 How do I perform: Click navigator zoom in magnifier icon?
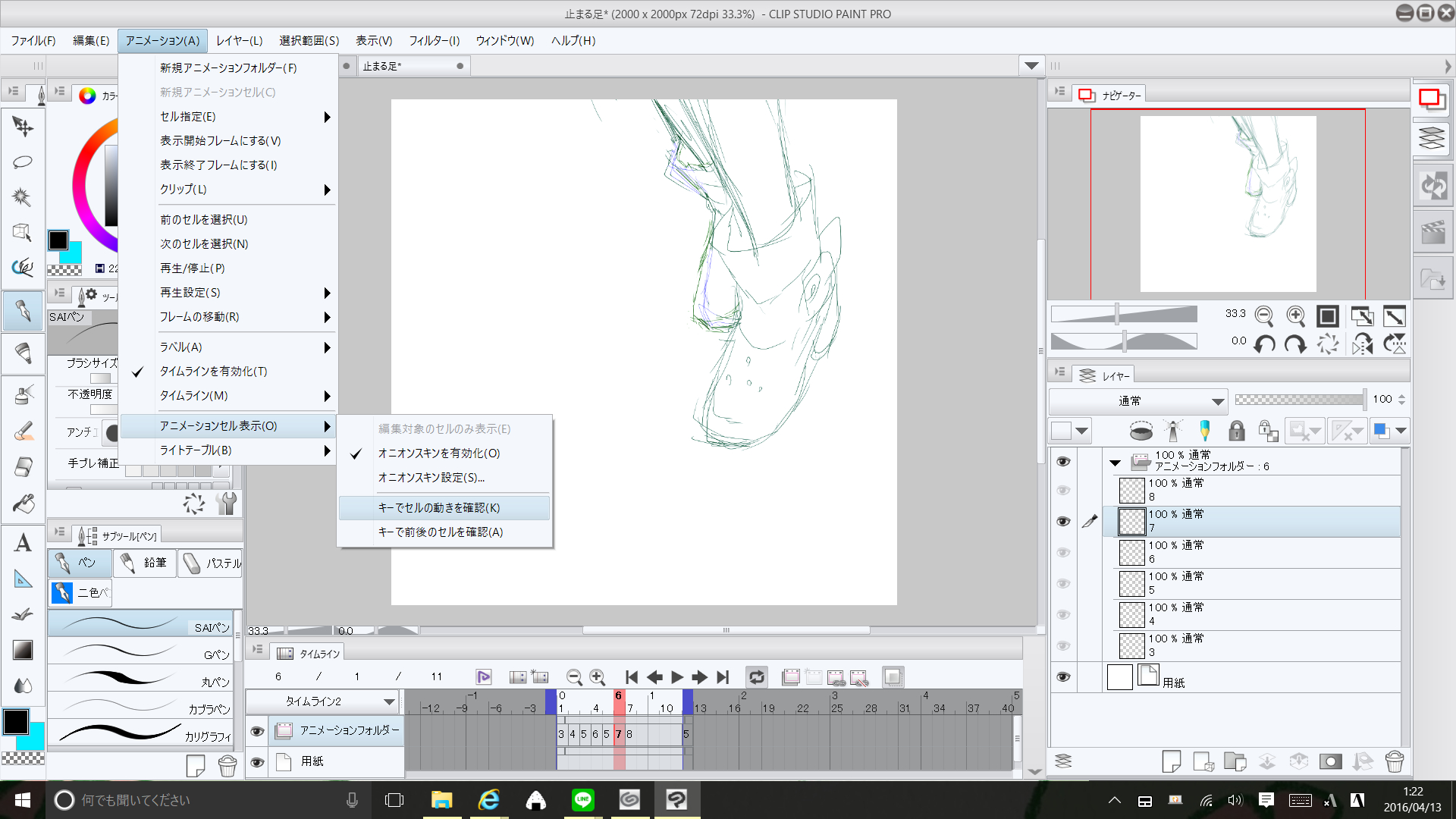pos(1296,315)
